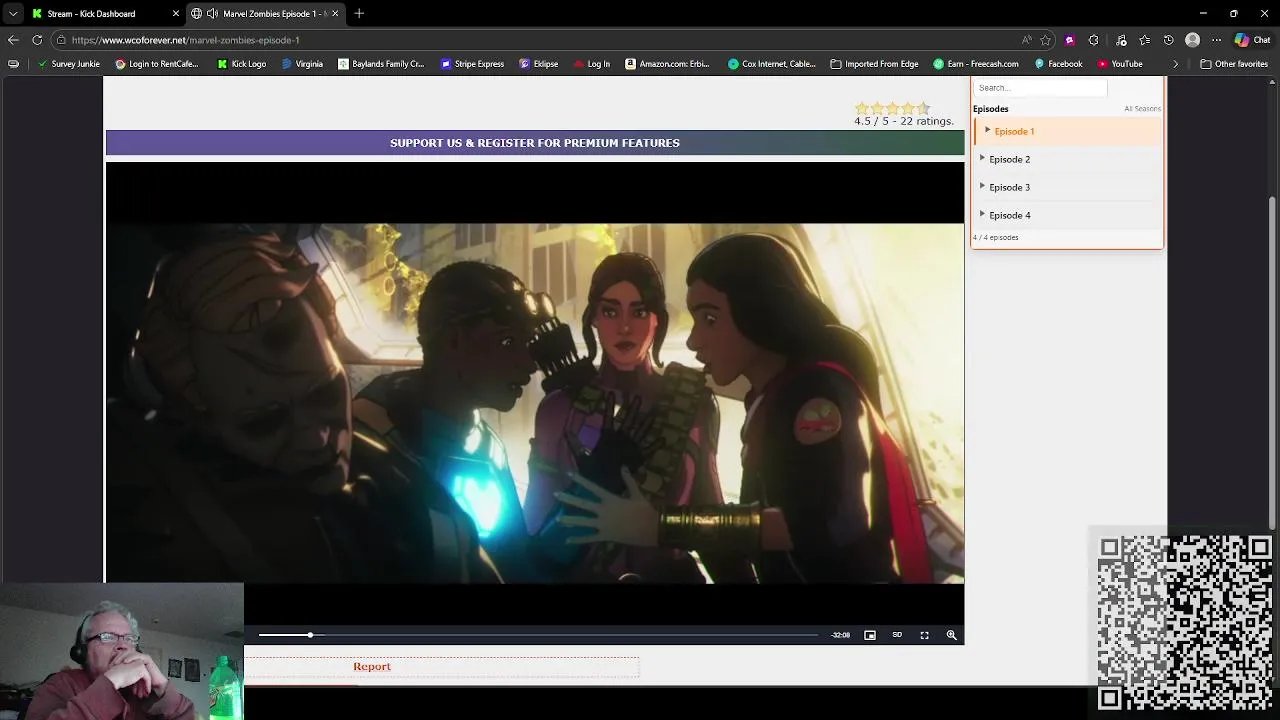
Task: Click the video progress bar to seek
Action: point(538,635)
